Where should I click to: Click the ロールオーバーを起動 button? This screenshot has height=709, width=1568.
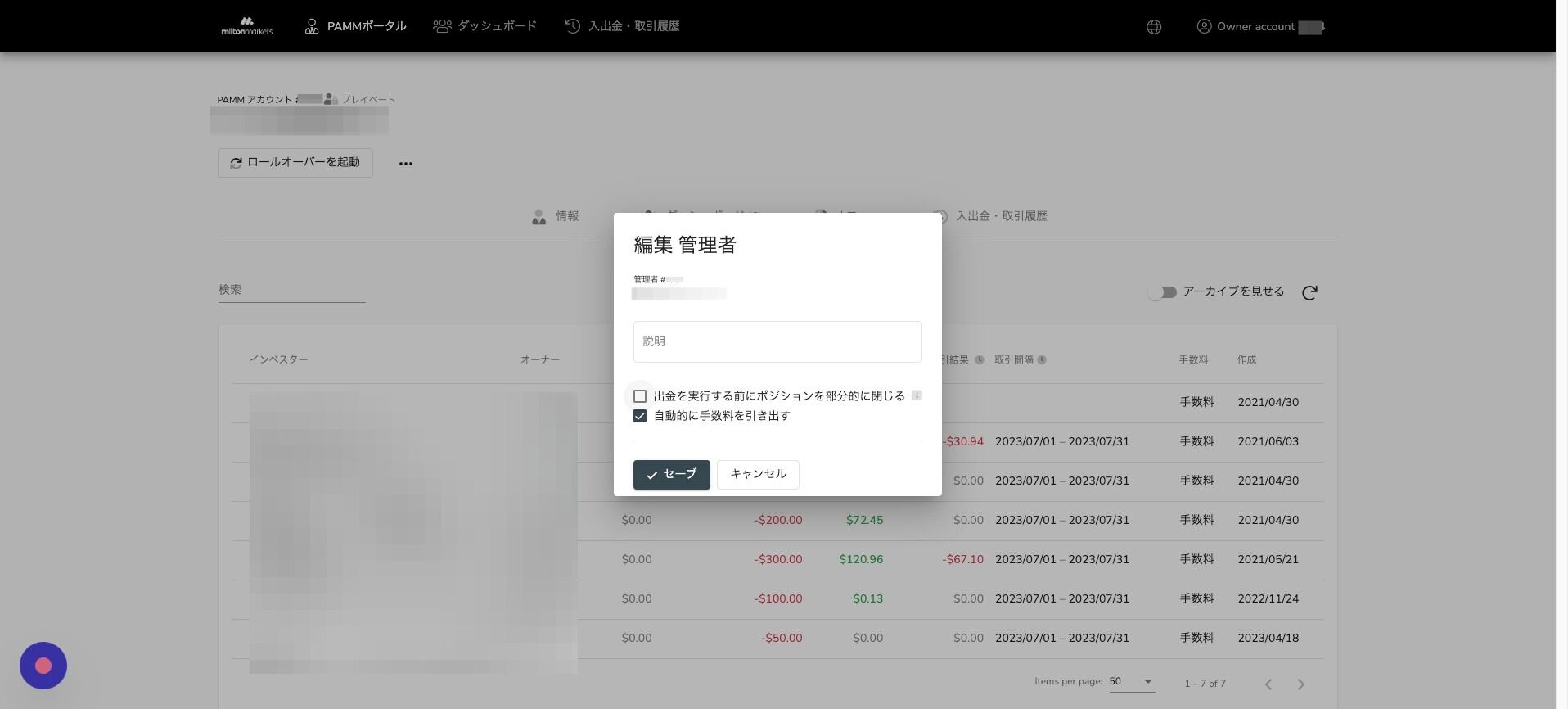tap(295, 163)
